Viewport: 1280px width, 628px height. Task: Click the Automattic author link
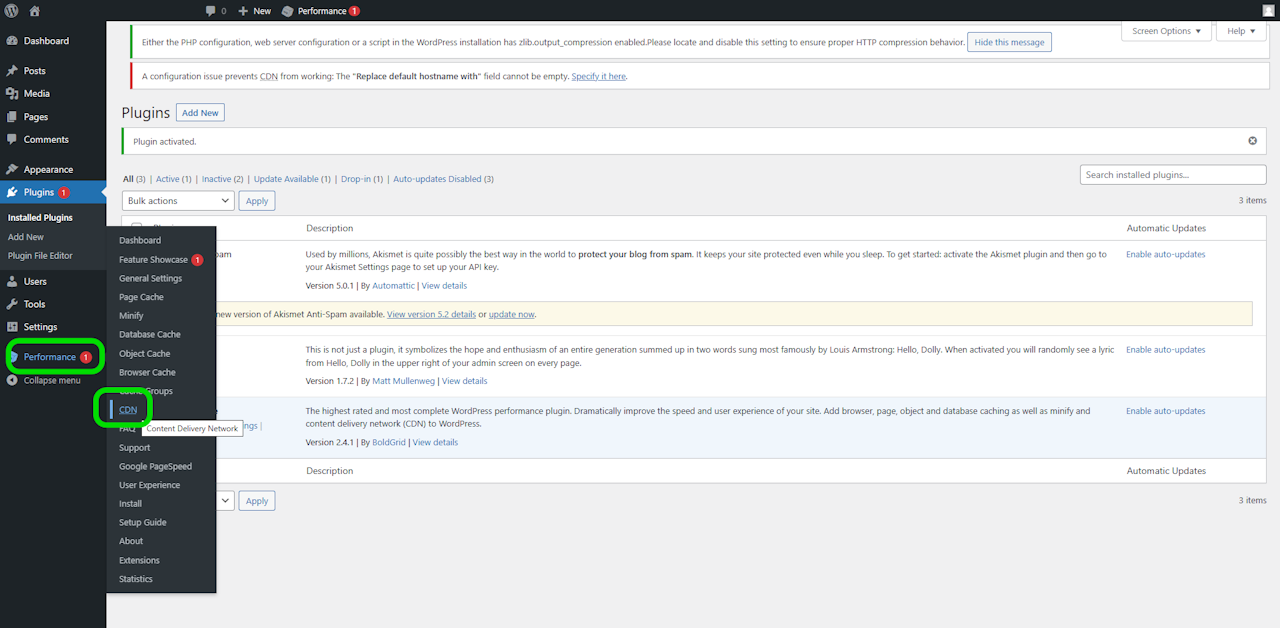coord(393,286)
